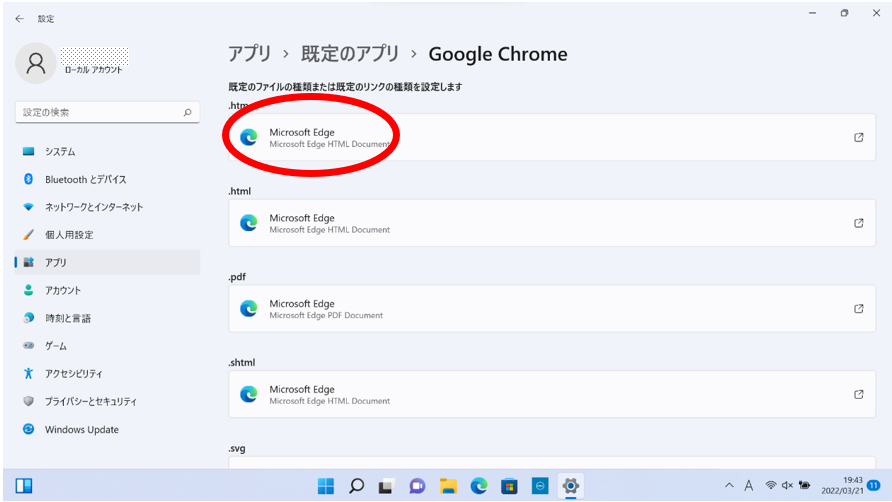
Task: Change default app for .html
Action: 552,223
